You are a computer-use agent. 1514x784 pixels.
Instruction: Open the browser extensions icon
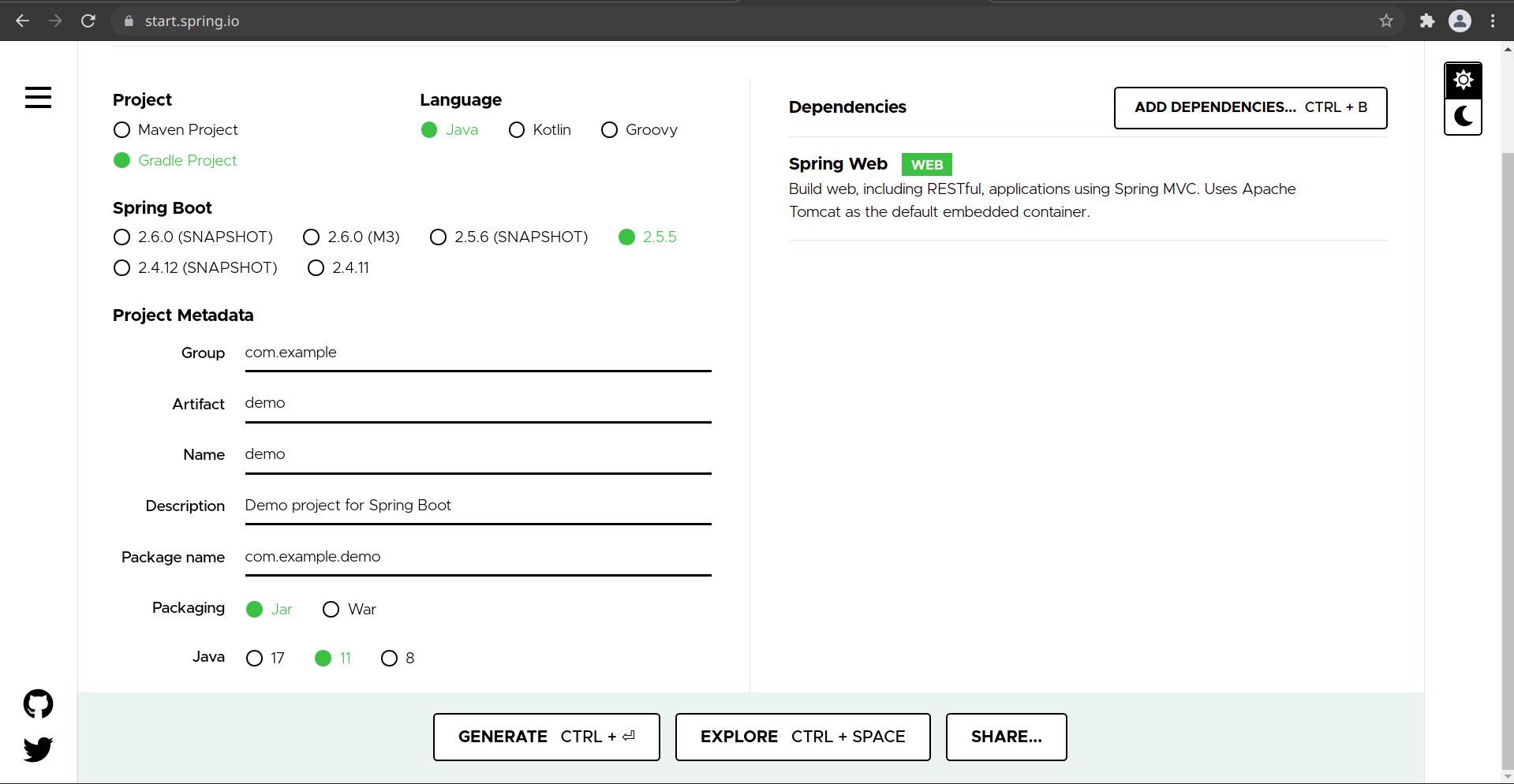[1426, 21]
